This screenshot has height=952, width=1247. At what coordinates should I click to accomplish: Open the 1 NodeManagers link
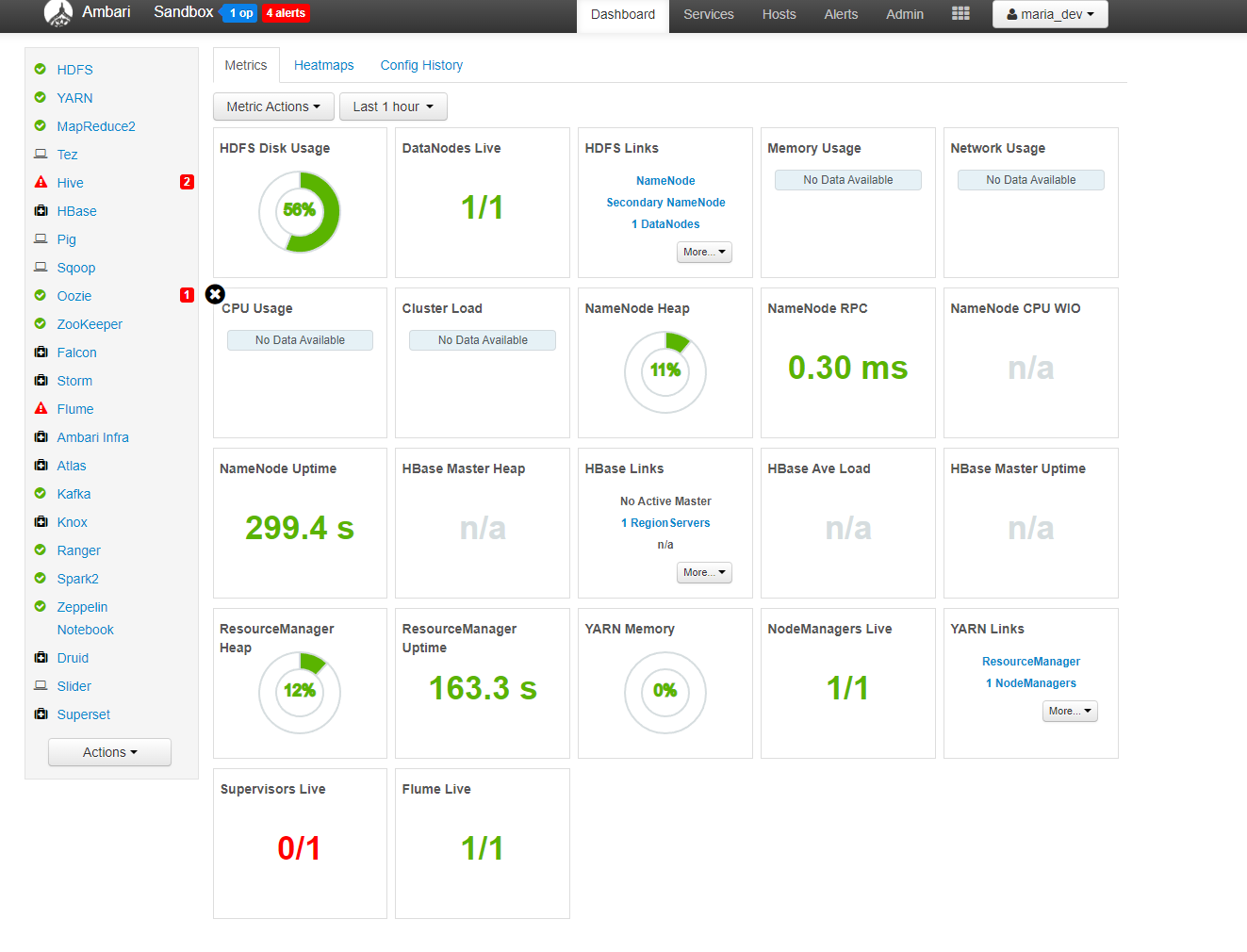[1031, 683]
